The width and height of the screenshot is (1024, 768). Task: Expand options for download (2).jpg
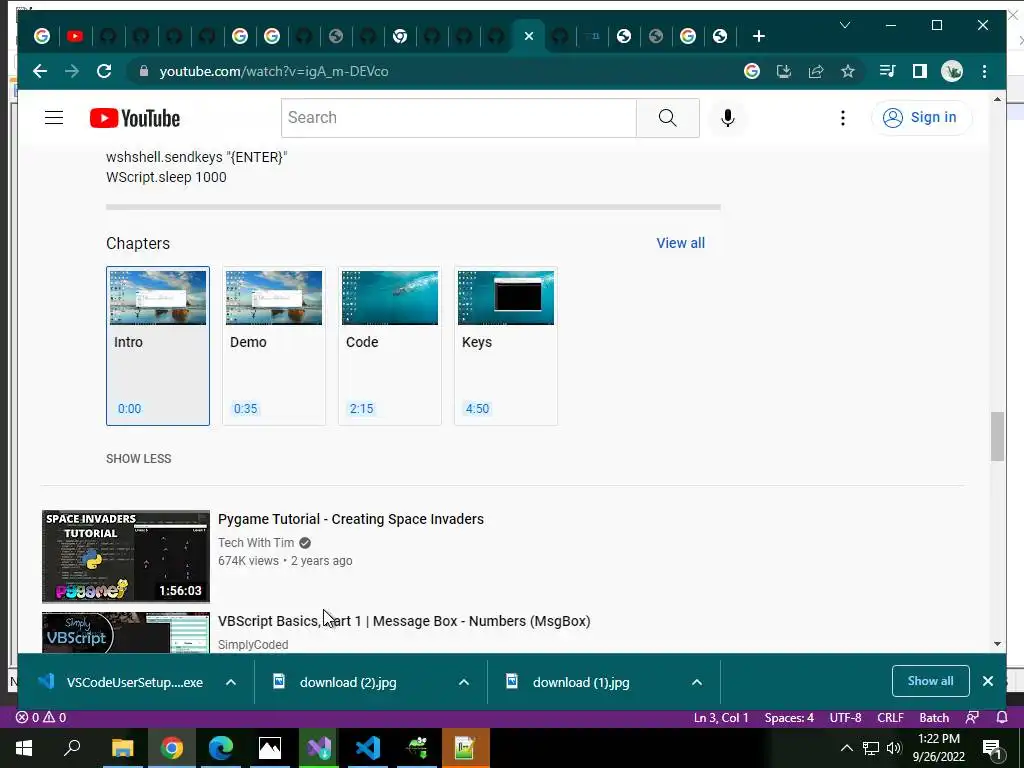(x=464, y=682)
